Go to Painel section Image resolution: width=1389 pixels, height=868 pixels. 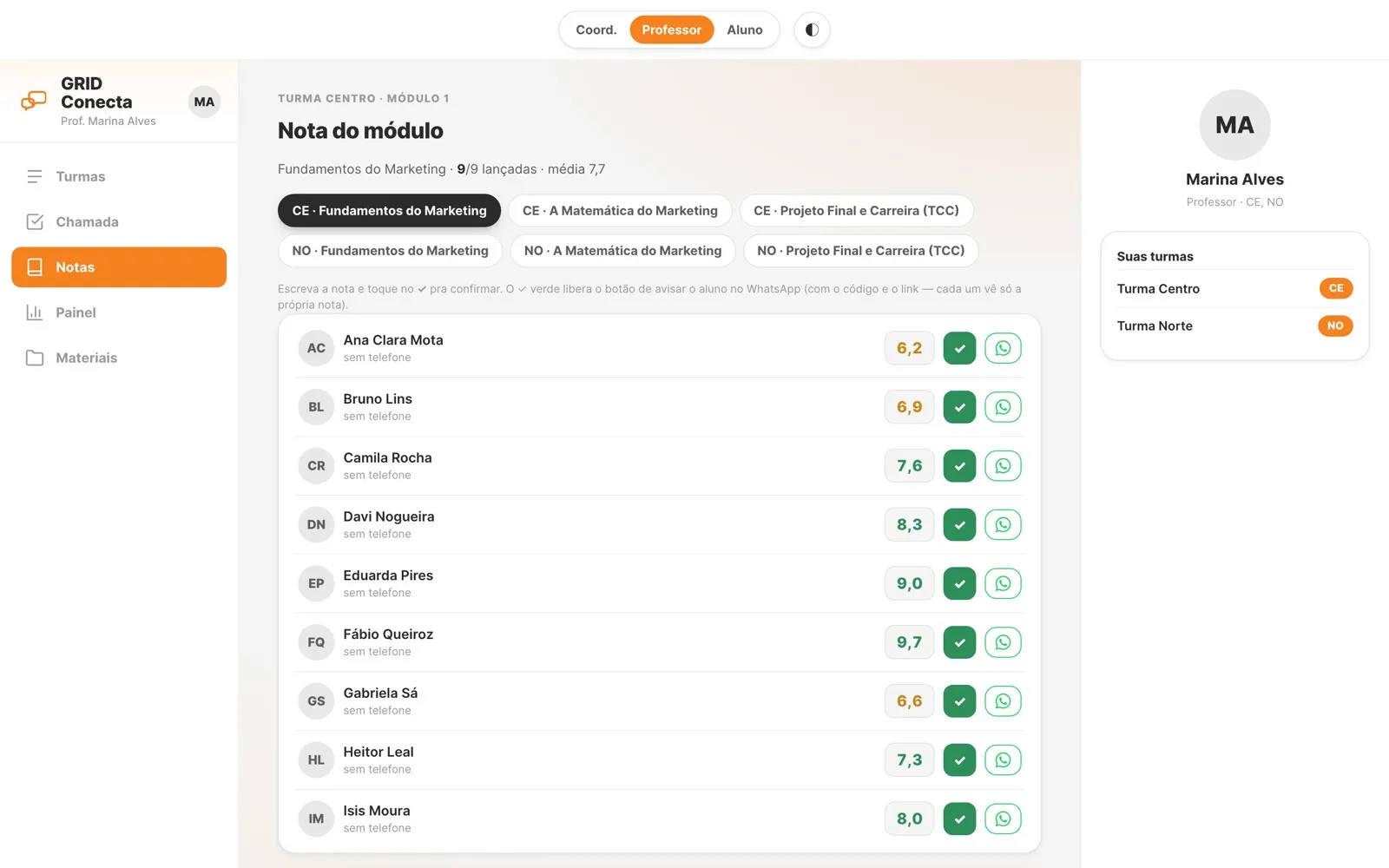coord(119,312)
